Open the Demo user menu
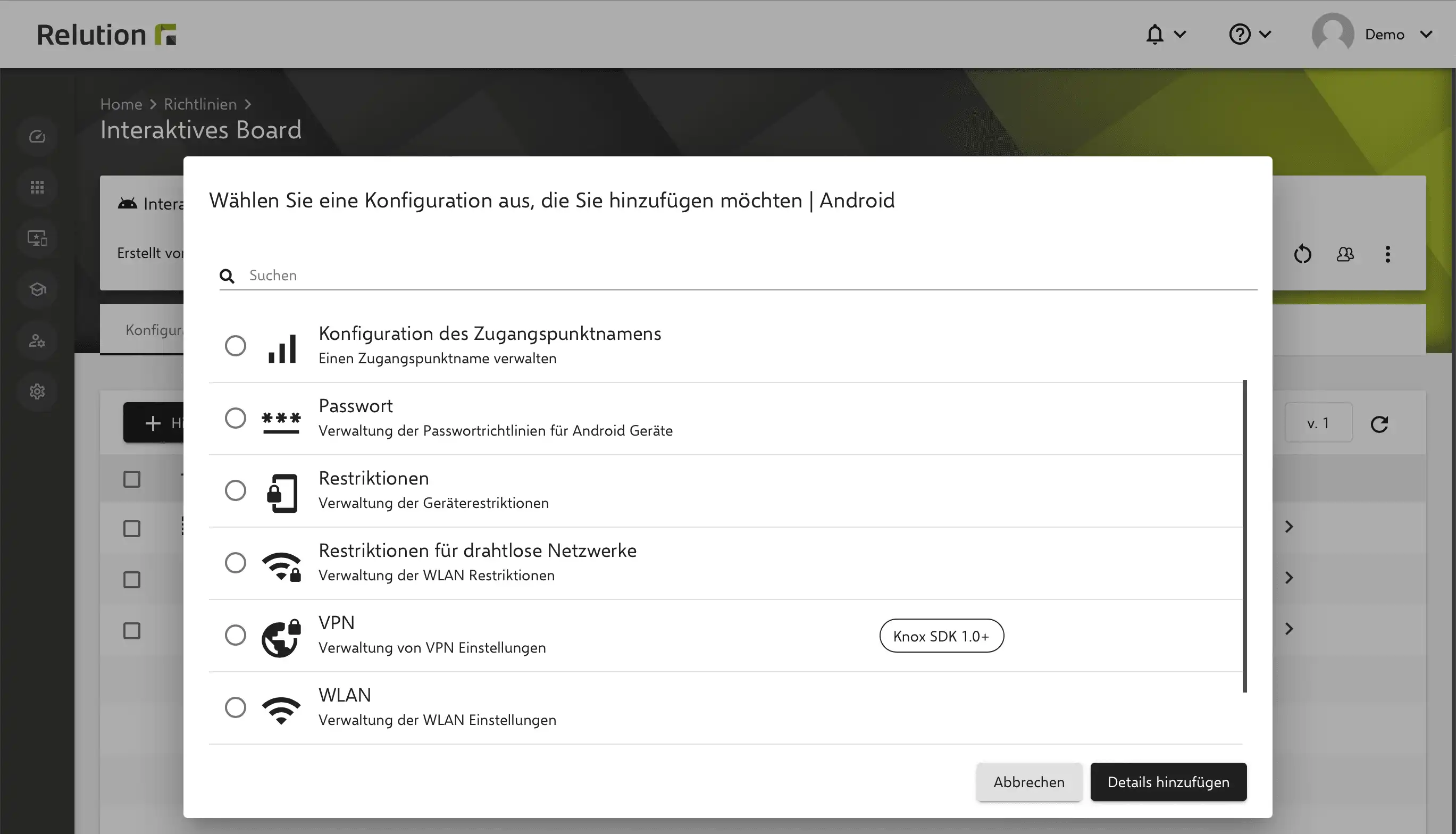Viewport: 1456px width, 834px height. 1373,35
